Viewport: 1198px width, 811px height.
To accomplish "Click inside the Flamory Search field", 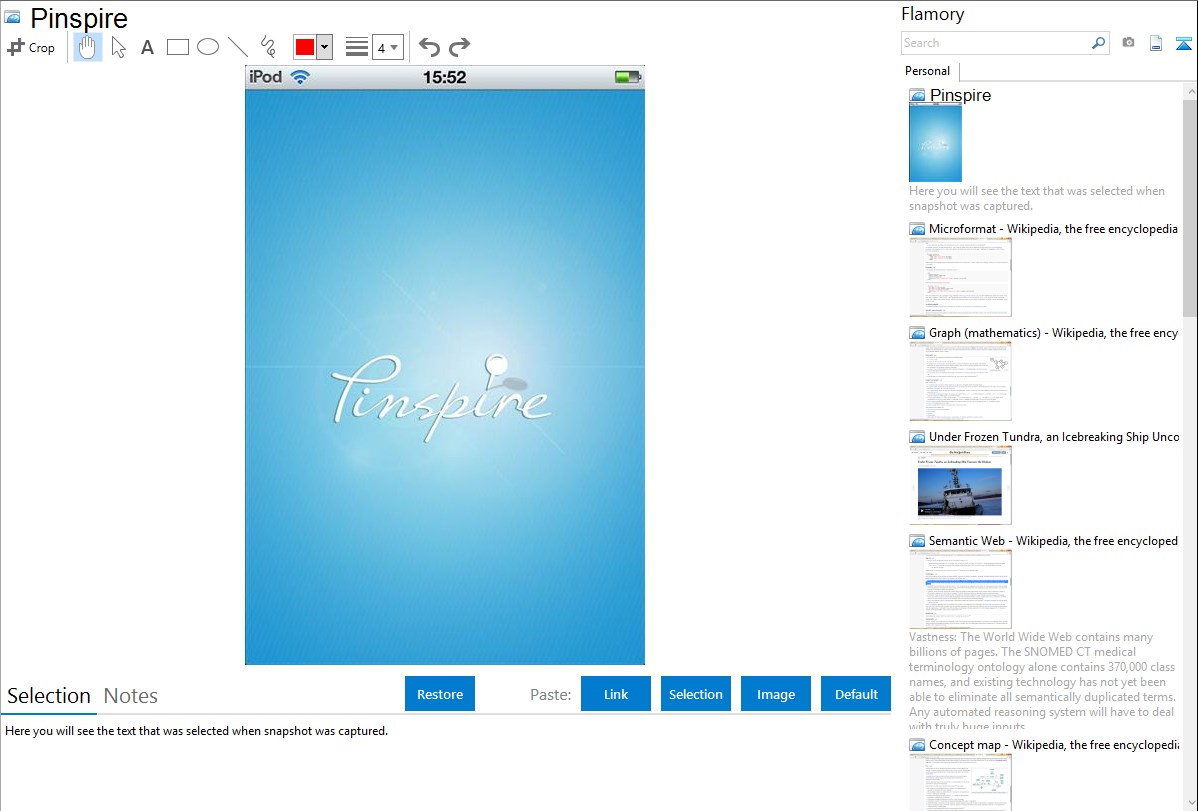I will coord(995,43).
